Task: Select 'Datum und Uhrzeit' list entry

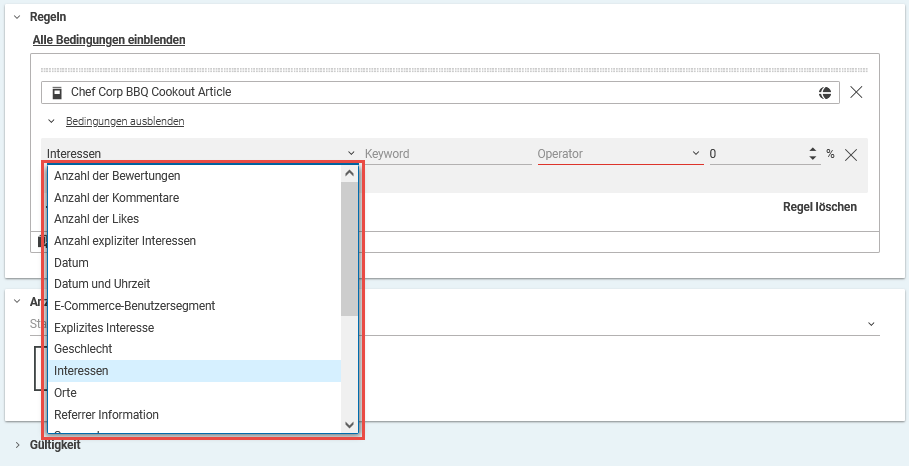Action: point(102,284)
